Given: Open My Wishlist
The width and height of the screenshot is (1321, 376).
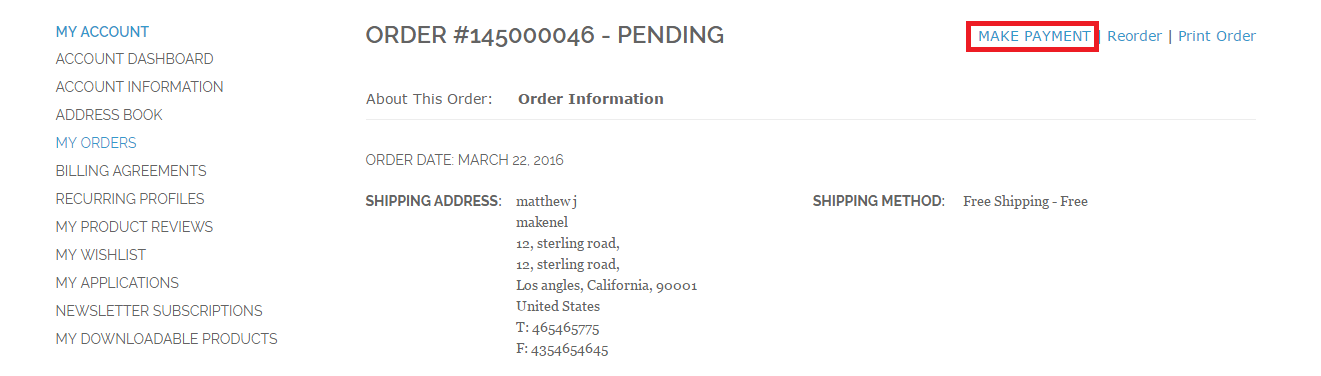Looking at the screenshot, I should 101,255.
